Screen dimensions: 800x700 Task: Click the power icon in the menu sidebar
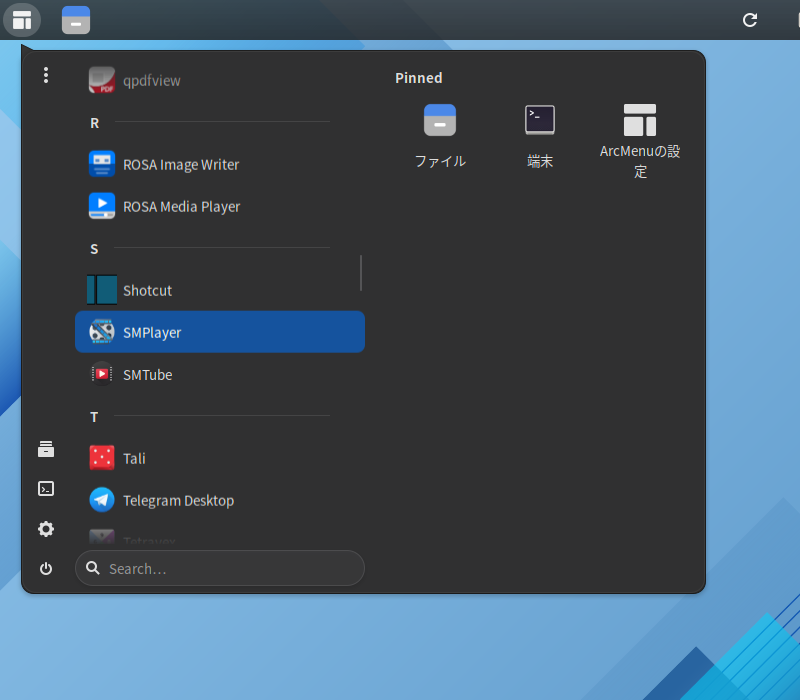[46, 568]
